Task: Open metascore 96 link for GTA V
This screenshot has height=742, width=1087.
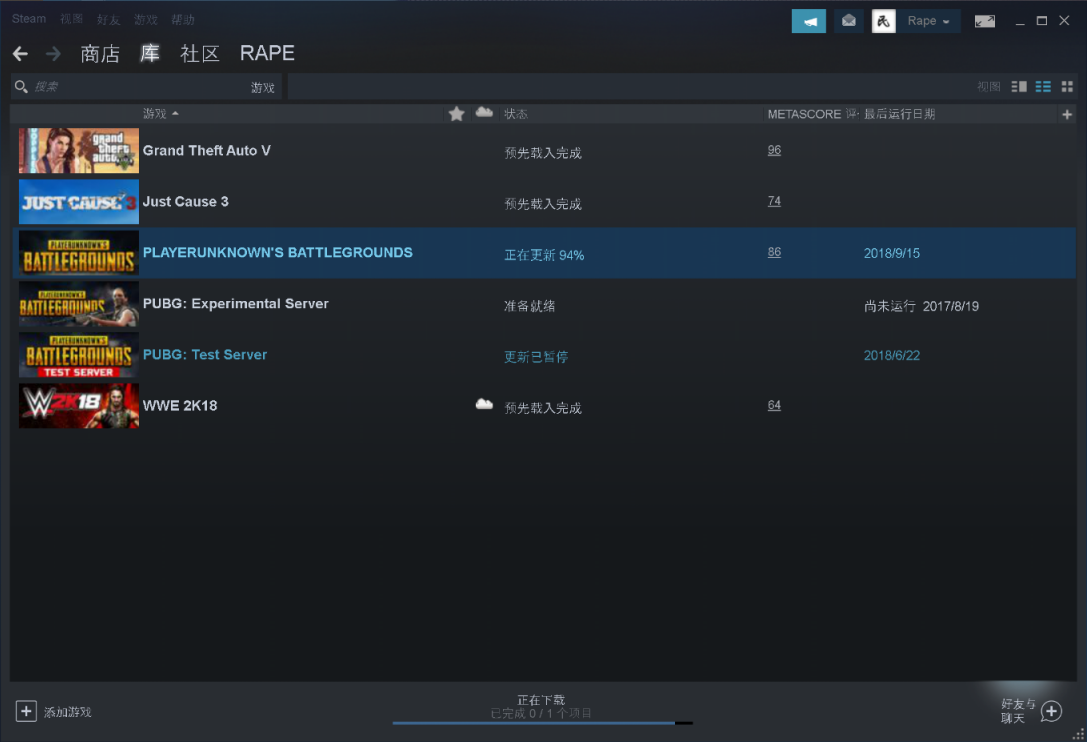Action: (x=774, y=150)
